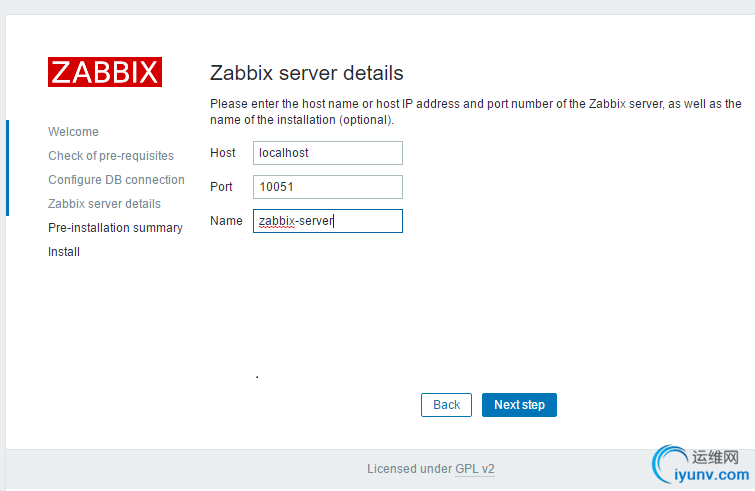The height and width of the screenshot is (491, 755).
Task: Select the Install step in sidebar
Action: pos(64,252)
